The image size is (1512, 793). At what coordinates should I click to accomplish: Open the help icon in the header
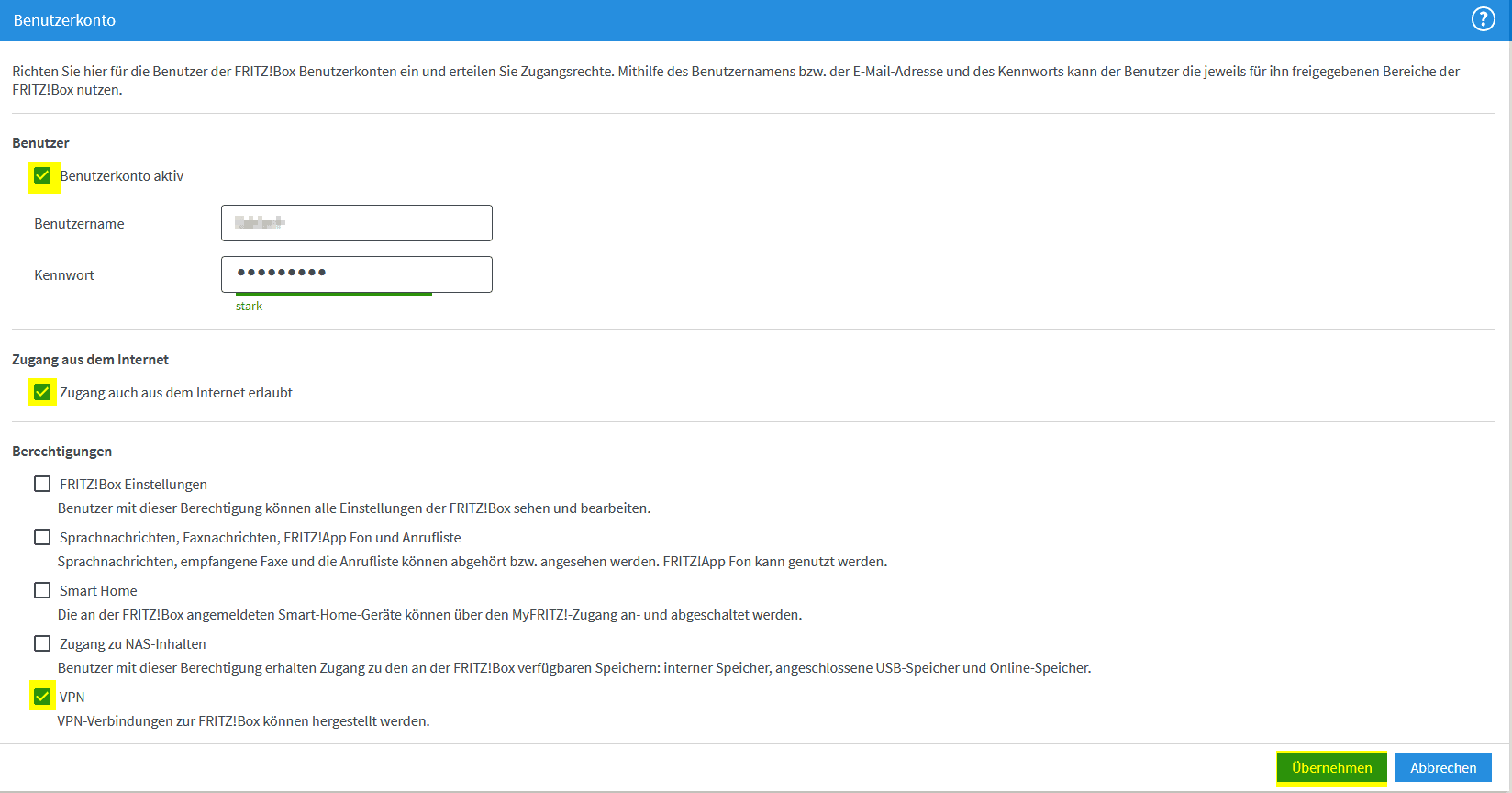[x=1483, y=19]
